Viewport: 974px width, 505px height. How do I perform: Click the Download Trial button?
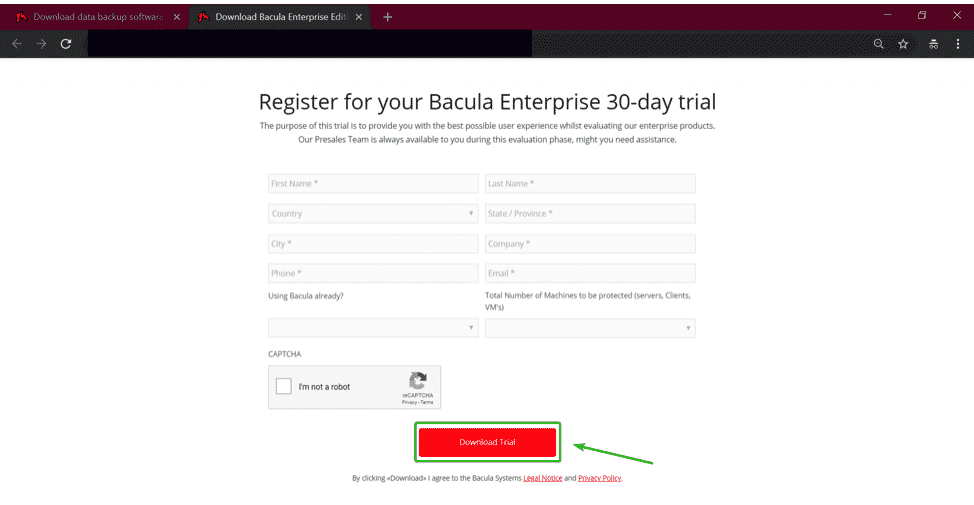point(487,442)
